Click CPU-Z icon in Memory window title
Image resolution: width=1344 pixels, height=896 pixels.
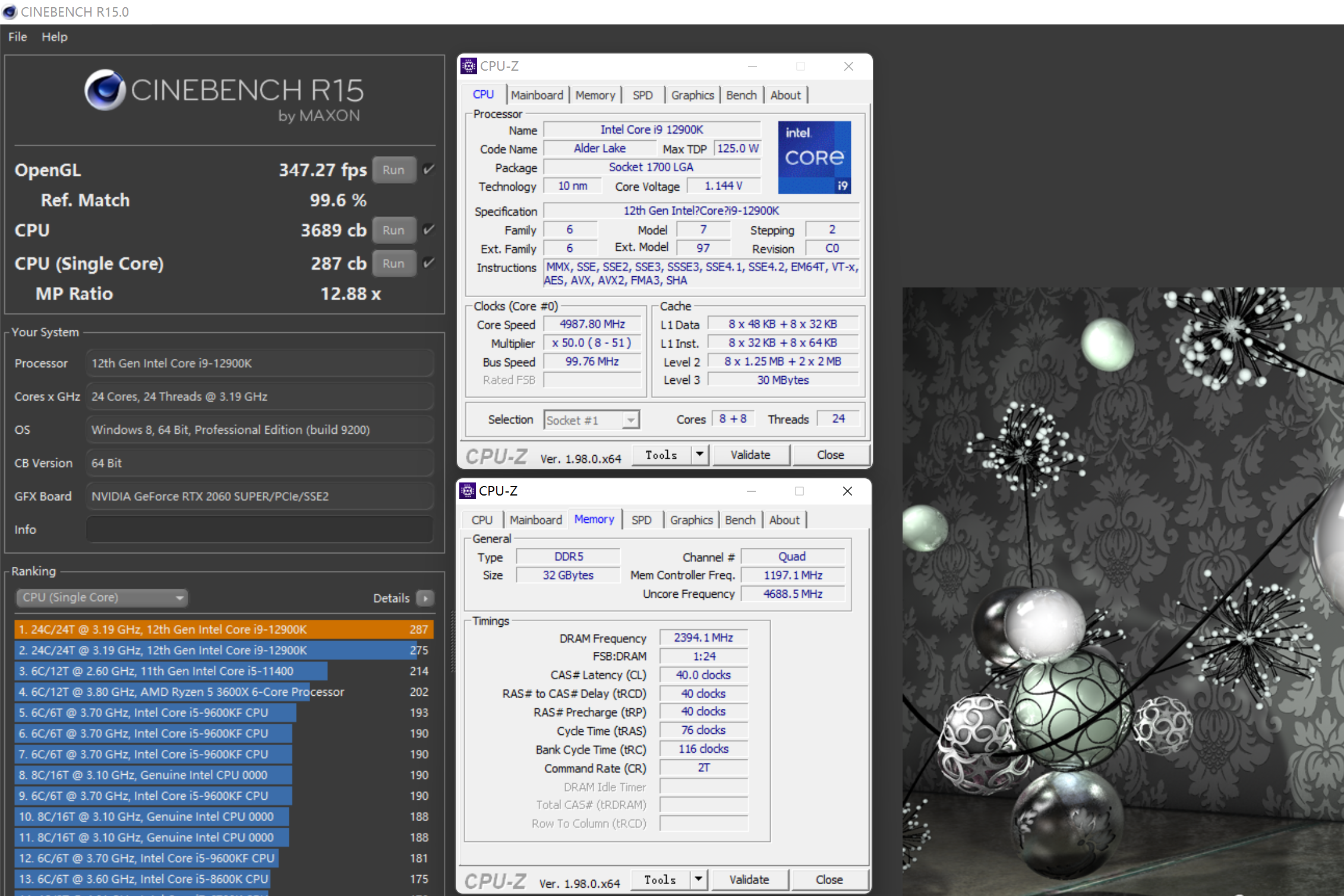pyautogui.click(x=468, y=491)
